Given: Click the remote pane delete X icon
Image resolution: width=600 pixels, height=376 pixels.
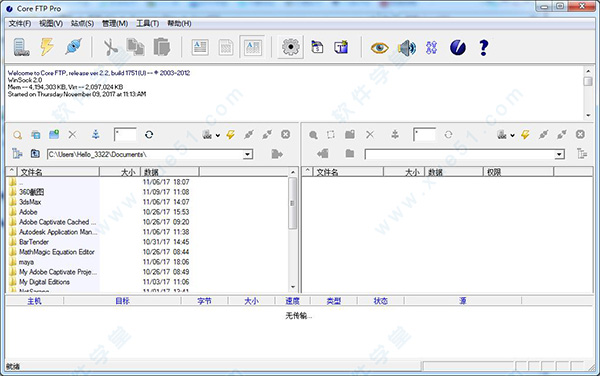Looking at the screenshot, I should 370,135.
